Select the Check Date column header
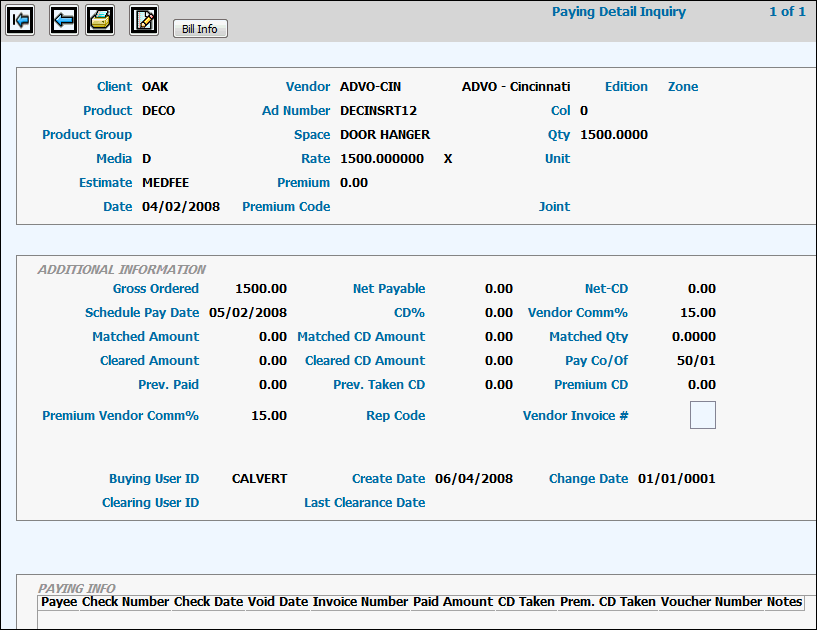The width and height of the screenshot is (817, 630). (x=209, y=602)
